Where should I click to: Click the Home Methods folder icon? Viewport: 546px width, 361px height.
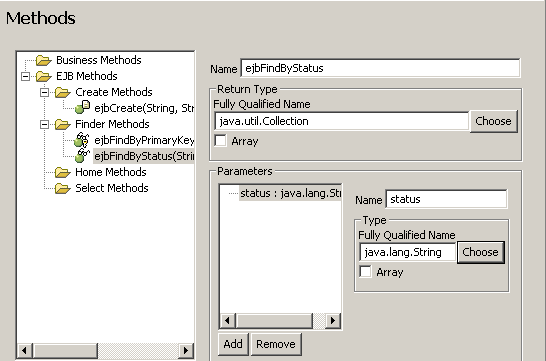(63, 172)
